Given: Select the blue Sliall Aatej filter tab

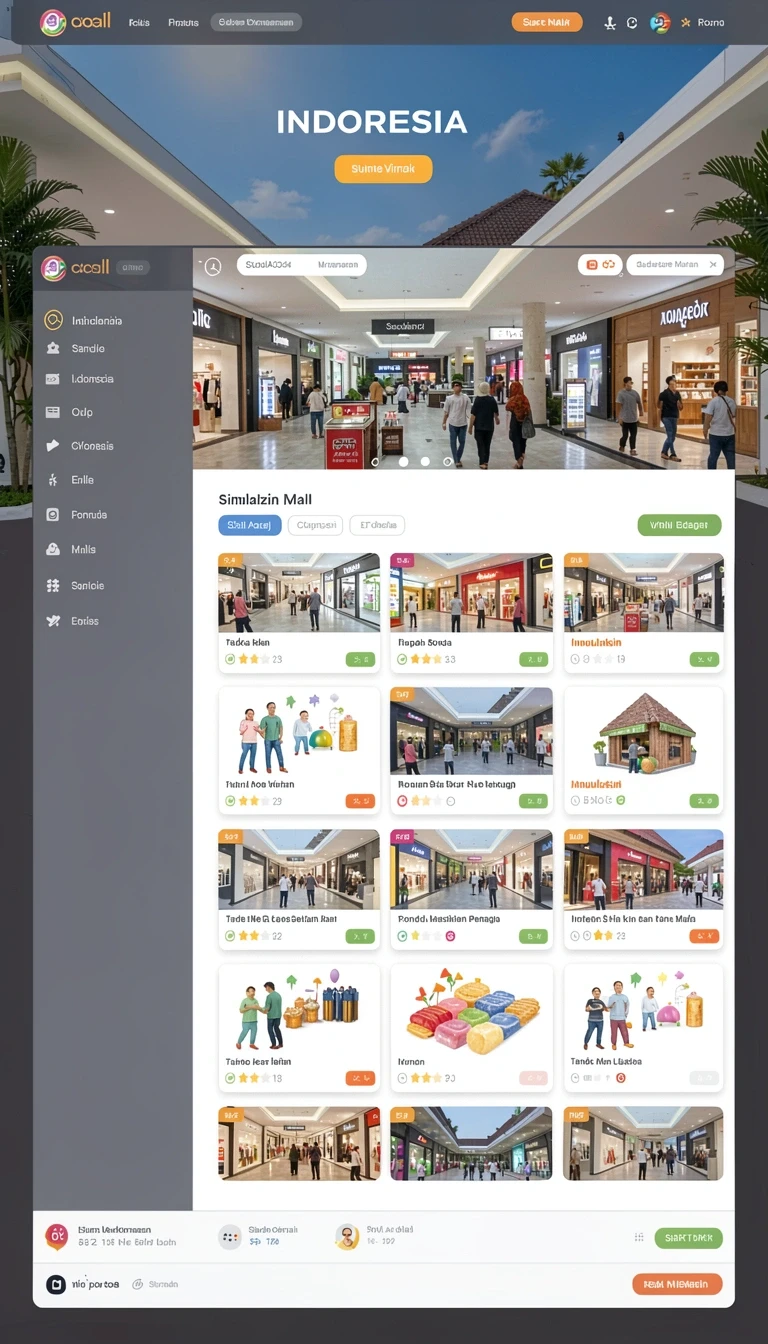Looking at the screenshot, I should click(x=249, y=524).
